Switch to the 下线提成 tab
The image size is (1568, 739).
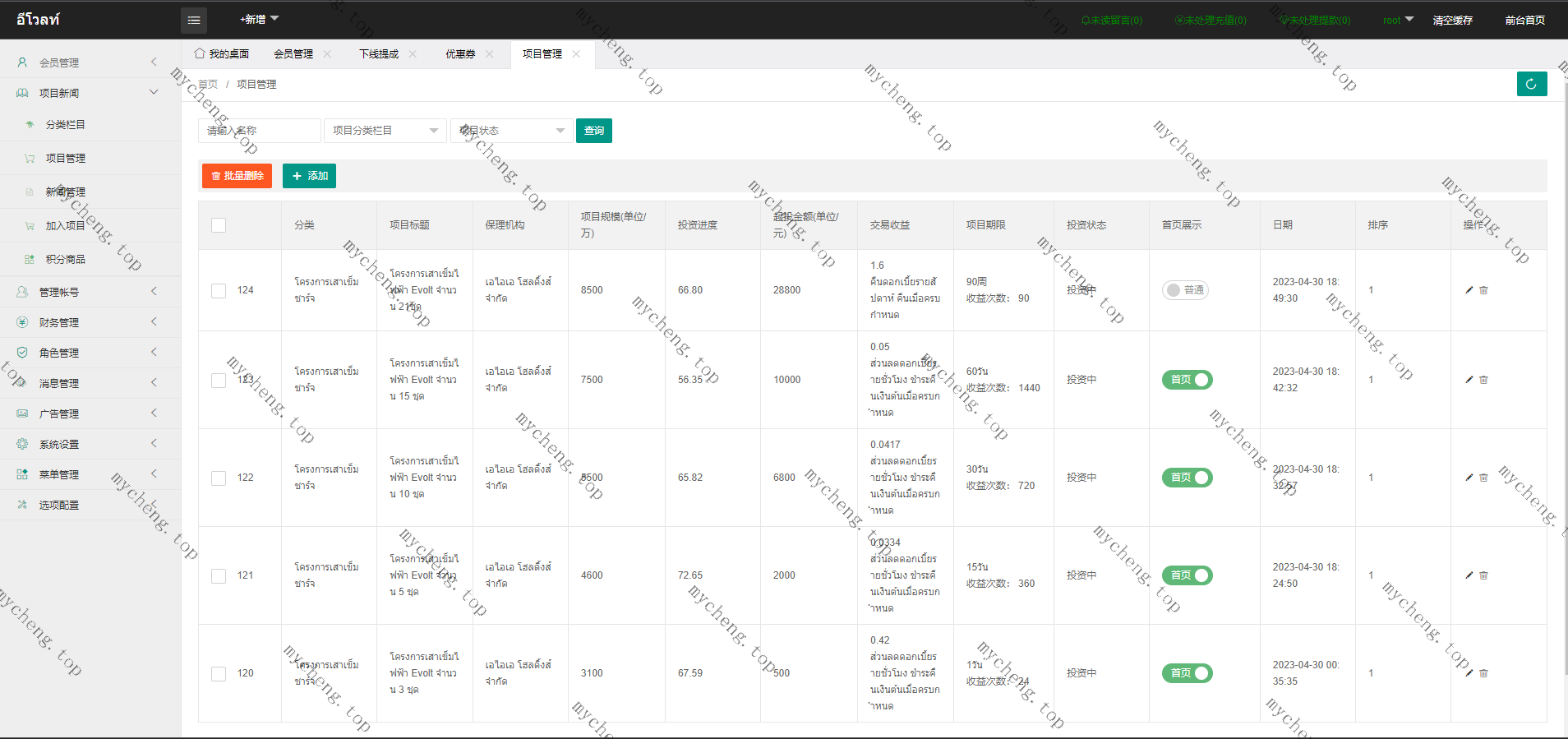pos(379,54)
